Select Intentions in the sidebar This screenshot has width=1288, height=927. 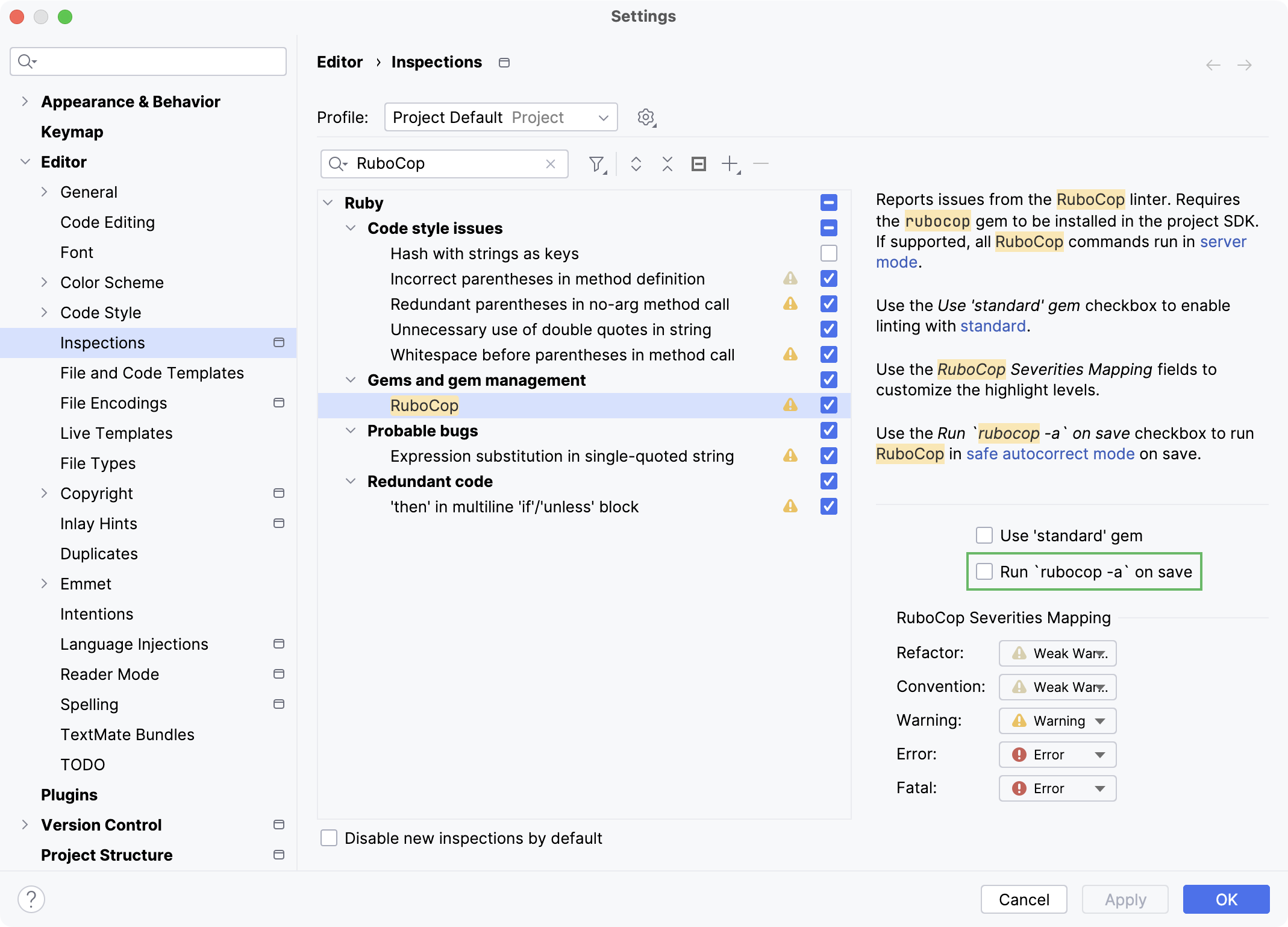pos(97,614)
